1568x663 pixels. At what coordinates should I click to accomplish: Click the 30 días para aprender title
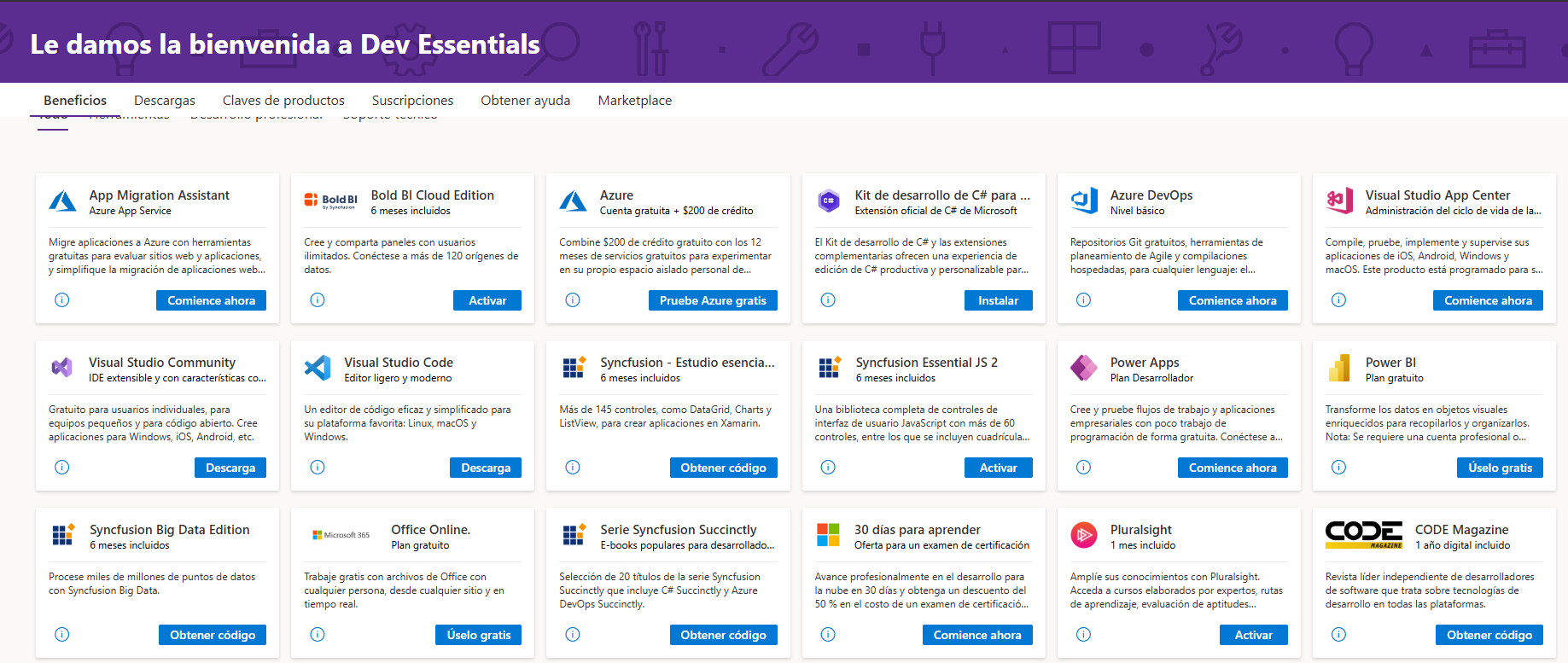(917, 530)
